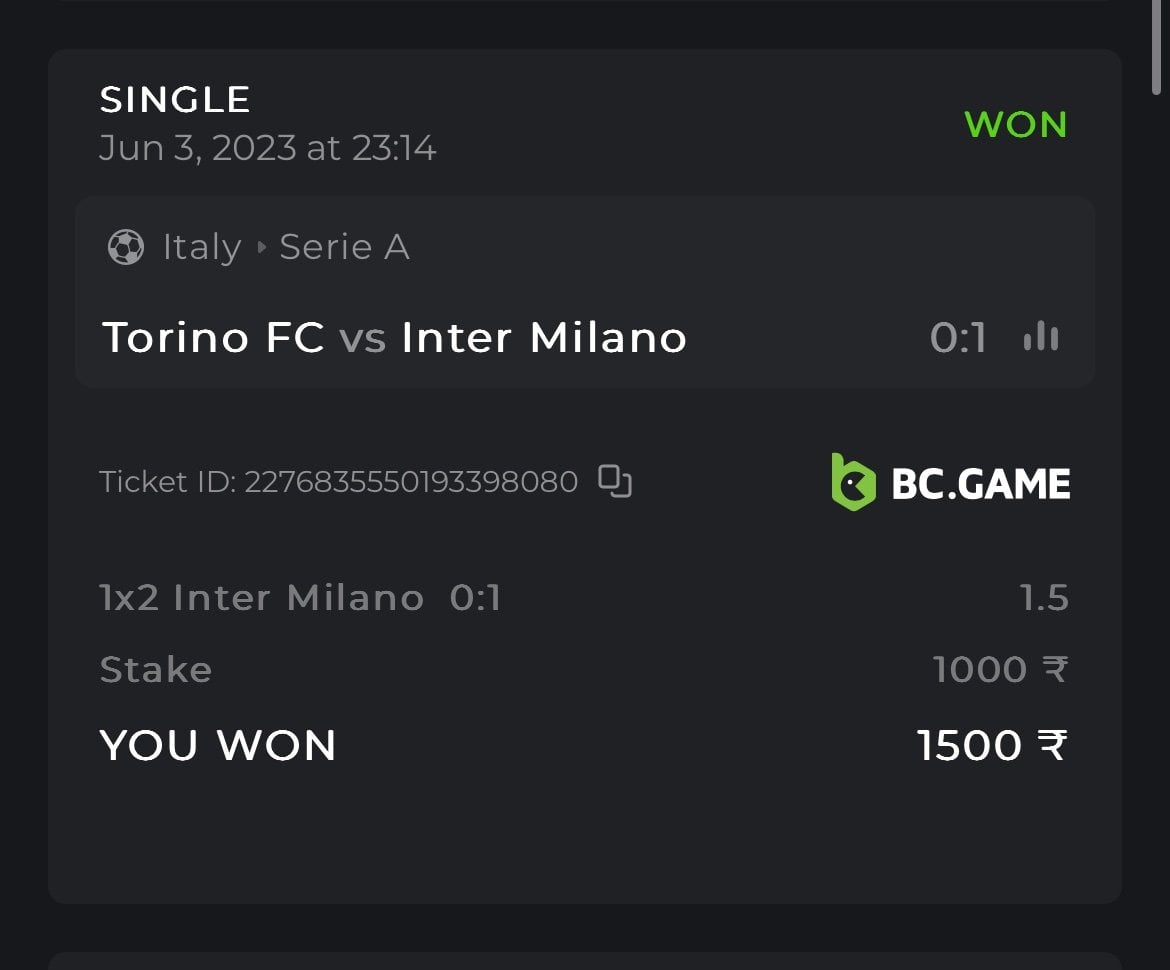Click the BC.GAME logo
The height and width of the screenshot is (970, 1170).
pyautogui.click(x=951, y=482)
